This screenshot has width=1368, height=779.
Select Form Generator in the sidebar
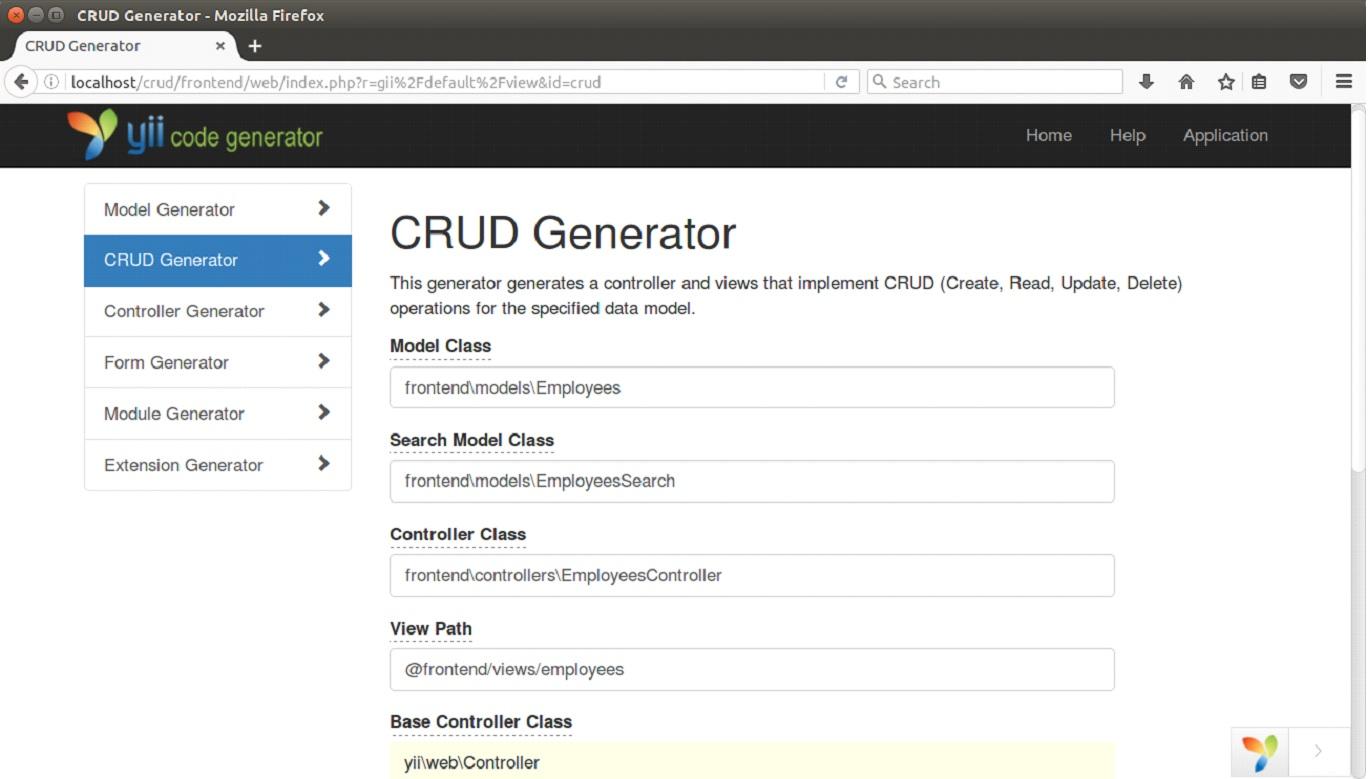pos(218,363)
